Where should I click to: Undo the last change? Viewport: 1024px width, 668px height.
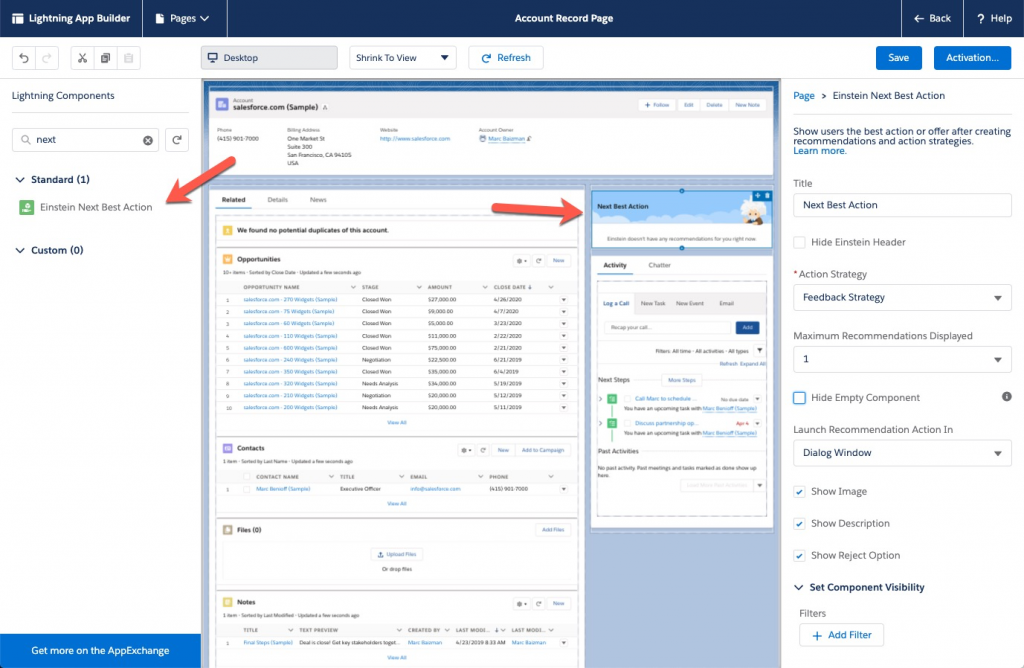tap(24, 58)
